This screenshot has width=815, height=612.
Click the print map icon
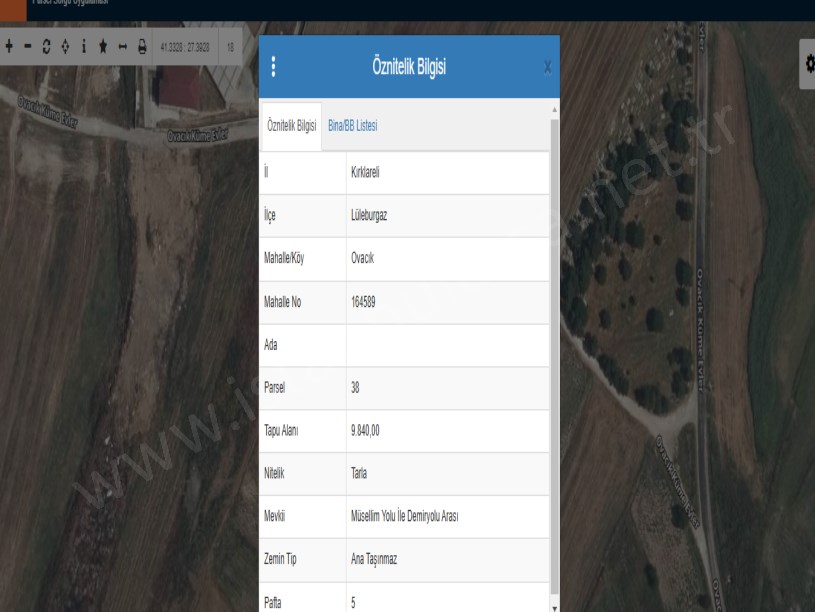tap(141, 47)
